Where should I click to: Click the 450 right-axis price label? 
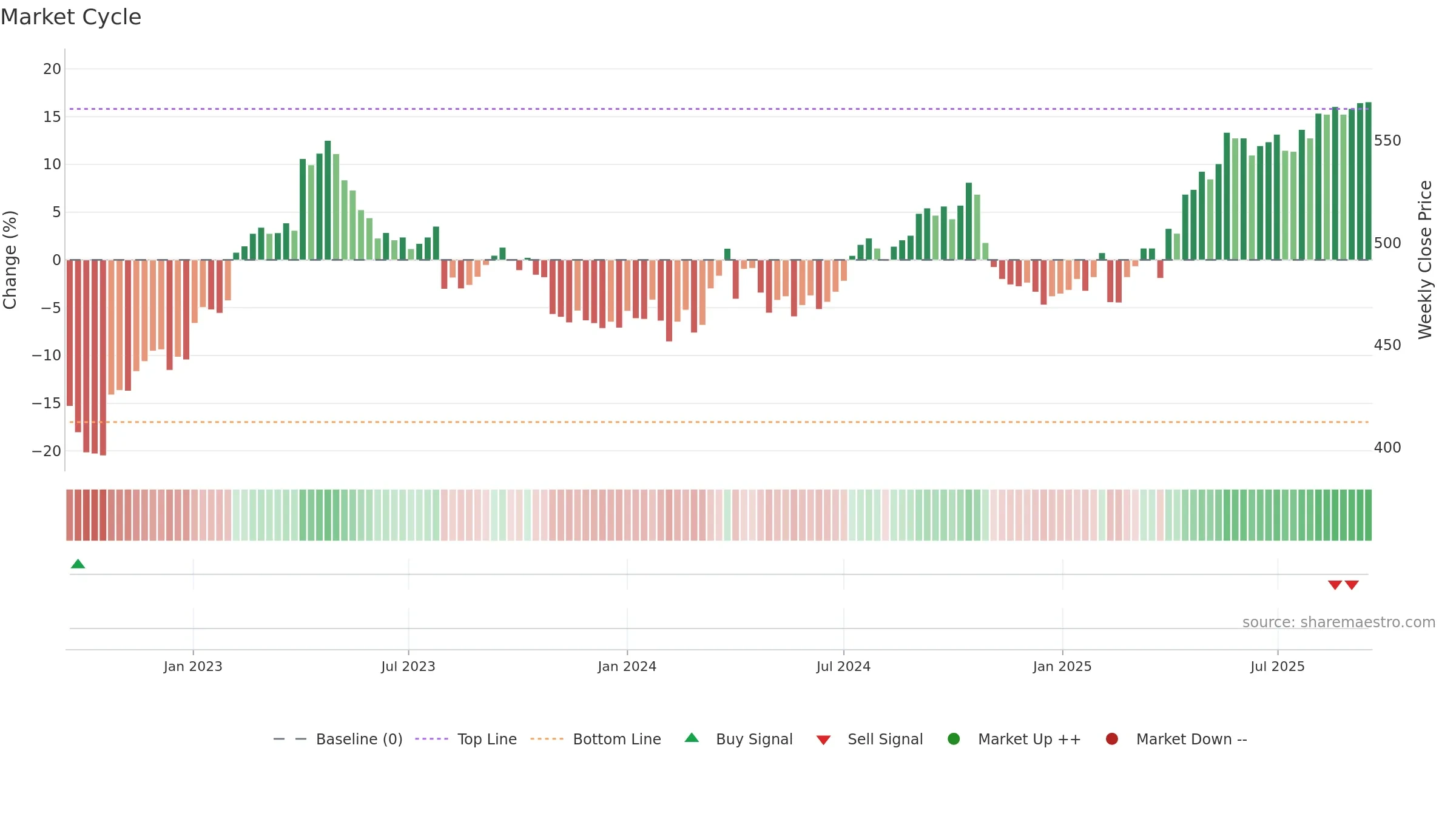[x=1387, y=345]
